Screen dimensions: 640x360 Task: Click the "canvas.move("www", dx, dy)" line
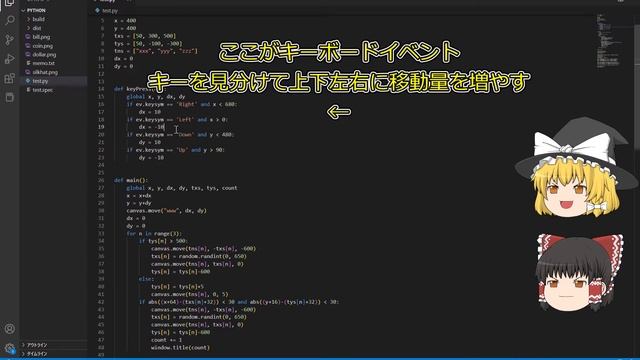coord(167,211)
